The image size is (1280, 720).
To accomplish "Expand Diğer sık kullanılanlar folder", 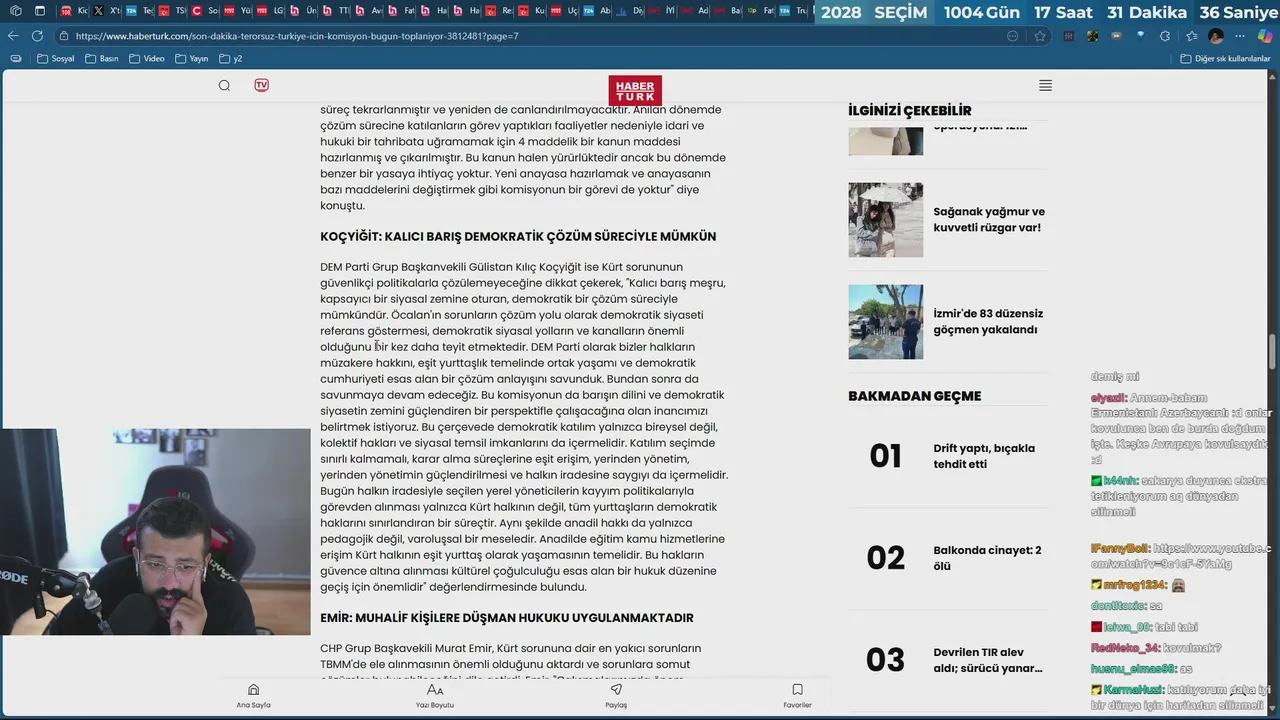I will pos(1225,59).
